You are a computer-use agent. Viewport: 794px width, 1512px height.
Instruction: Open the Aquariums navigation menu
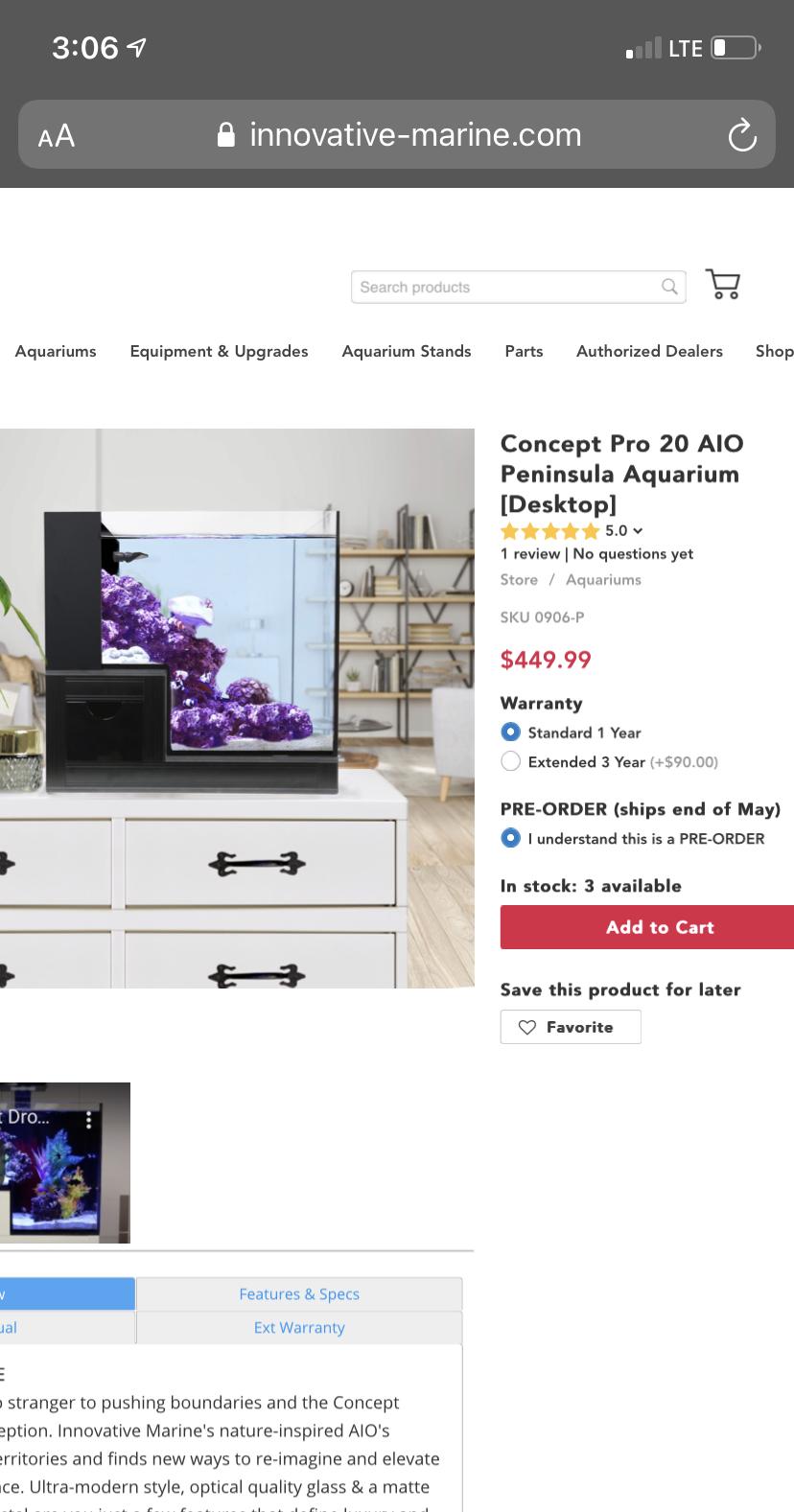(56, 351)
